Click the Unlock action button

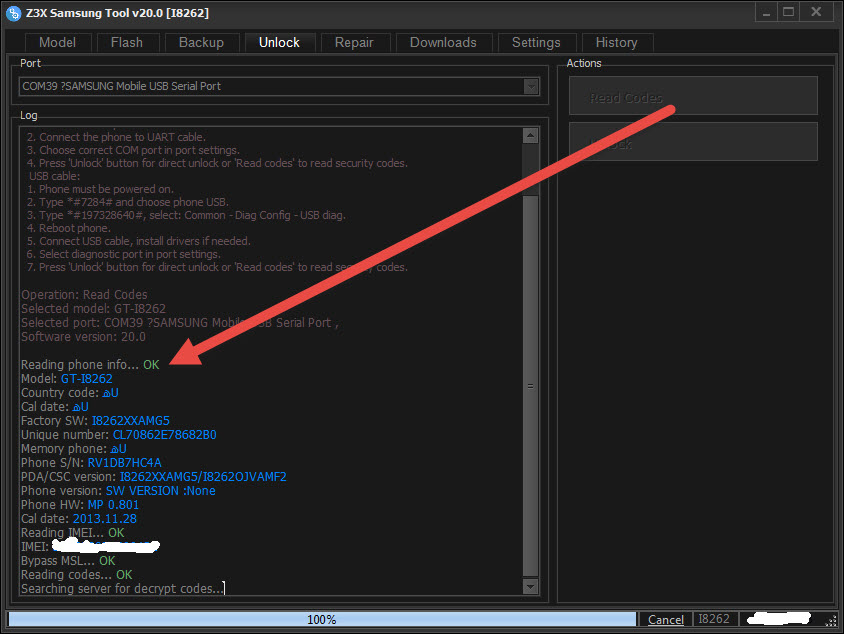point(693,142)
